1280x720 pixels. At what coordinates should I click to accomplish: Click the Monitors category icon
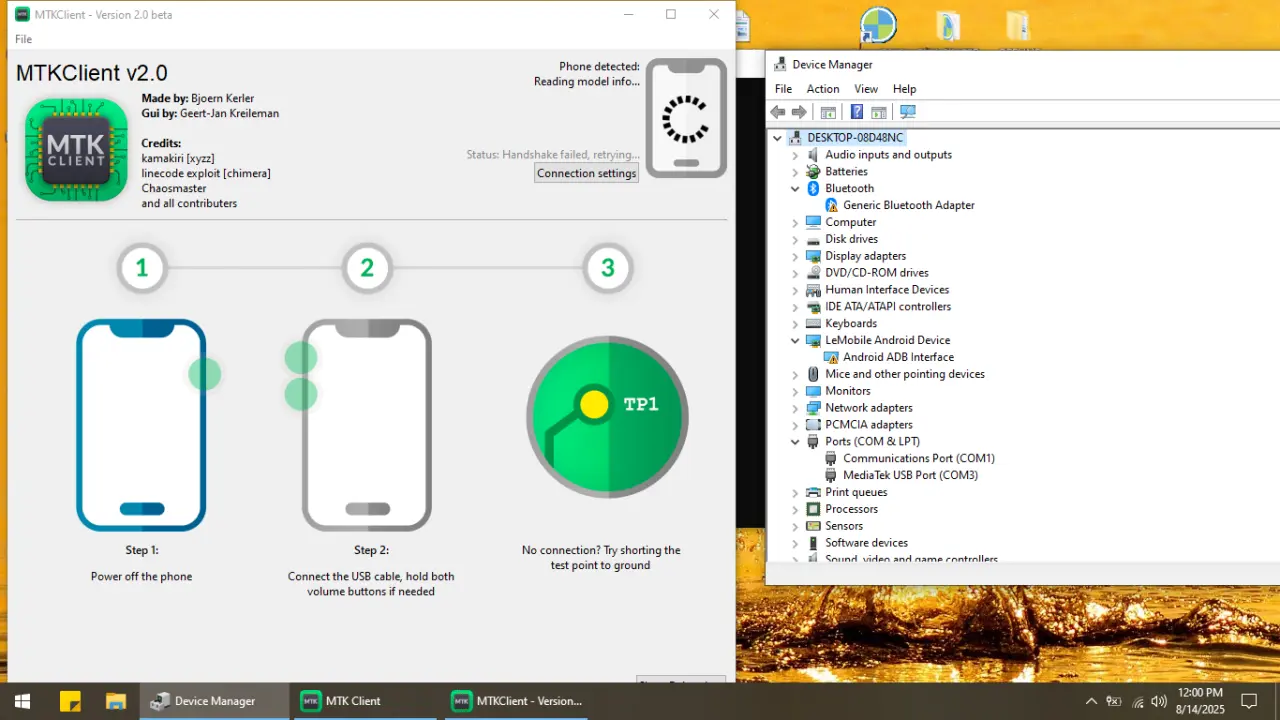coord(813,391)
